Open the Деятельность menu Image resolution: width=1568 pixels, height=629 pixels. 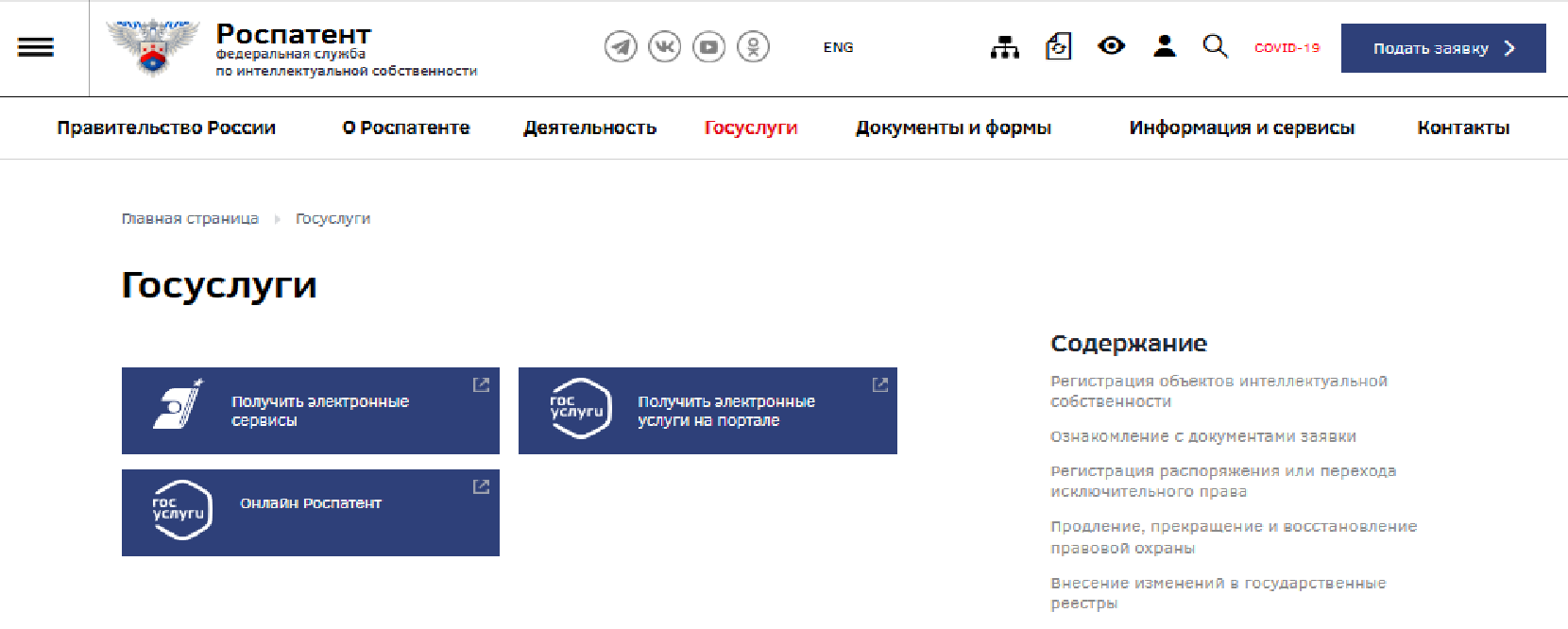click(589, 127)
